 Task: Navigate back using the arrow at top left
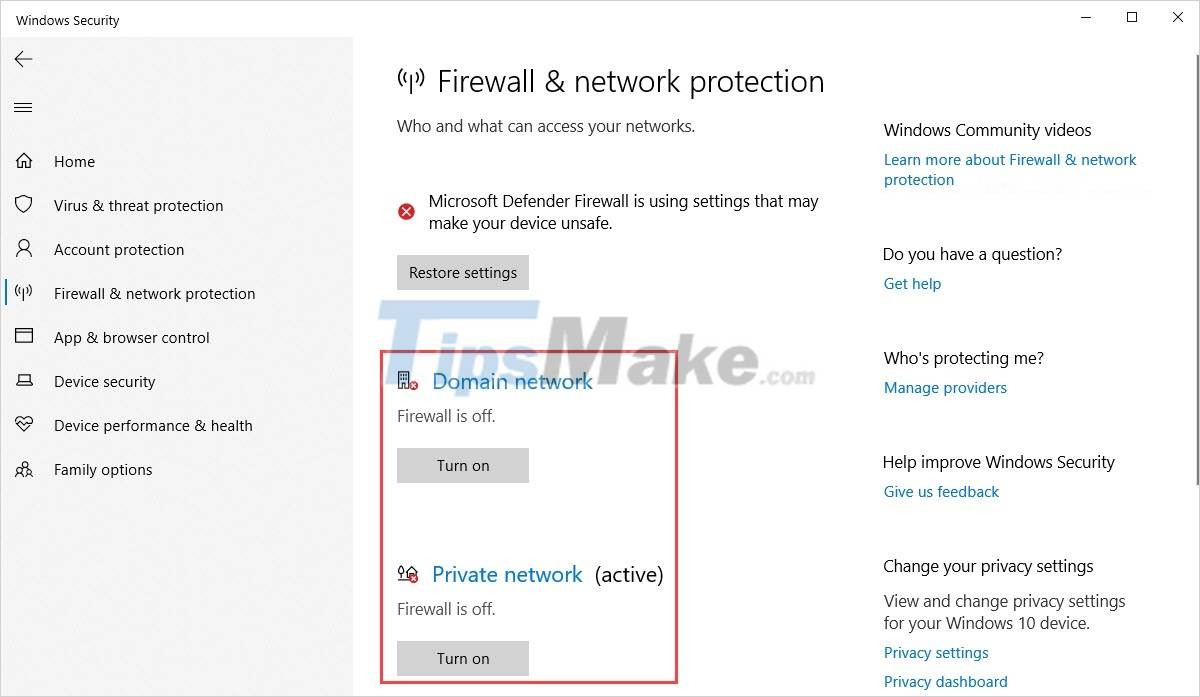pyautogui.click(x=23, y=59)
